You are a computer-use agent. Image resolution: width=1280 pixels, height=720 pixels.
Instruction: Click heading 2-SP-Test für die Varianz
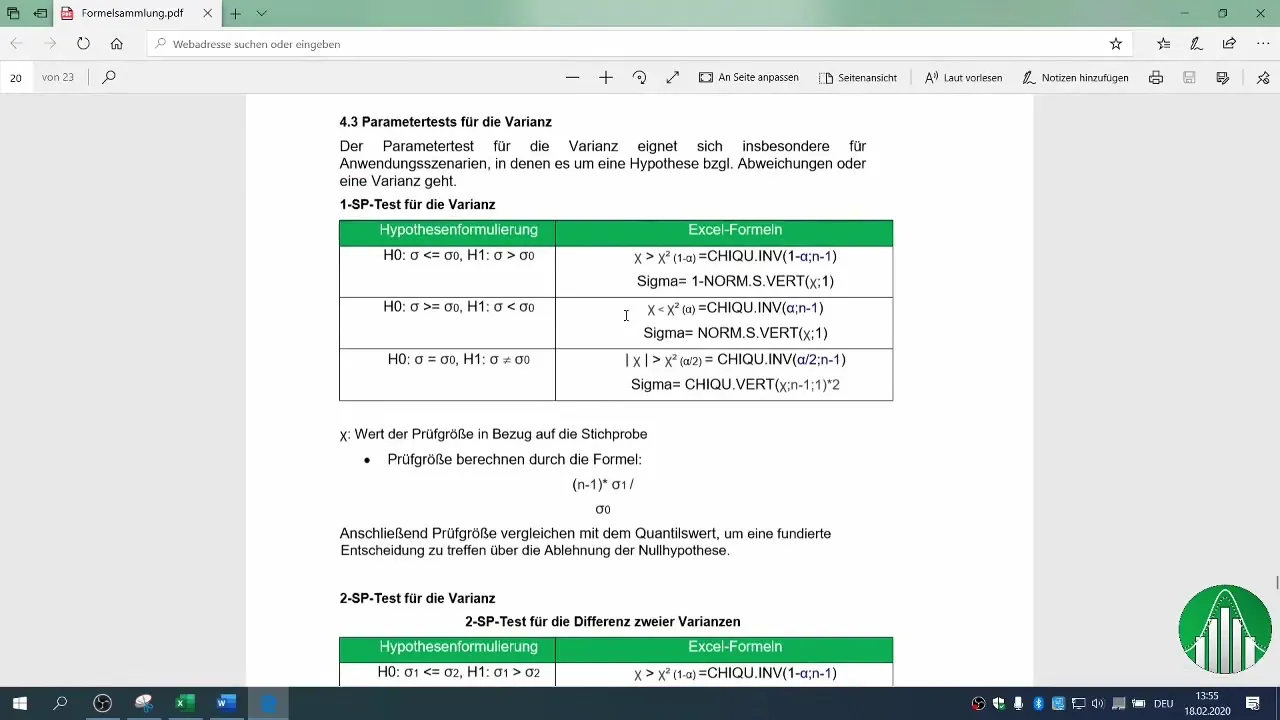point(417,598)
